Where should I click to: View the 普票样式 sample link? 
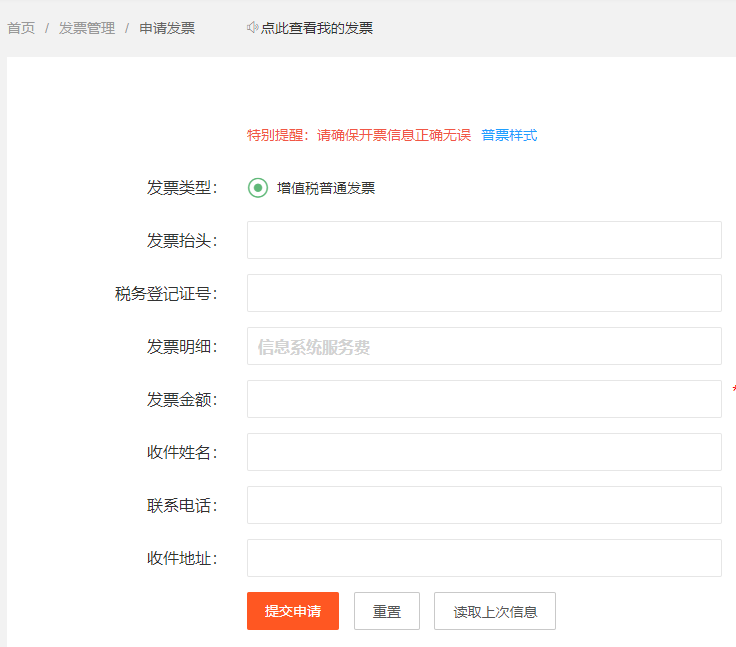point(509,135)
